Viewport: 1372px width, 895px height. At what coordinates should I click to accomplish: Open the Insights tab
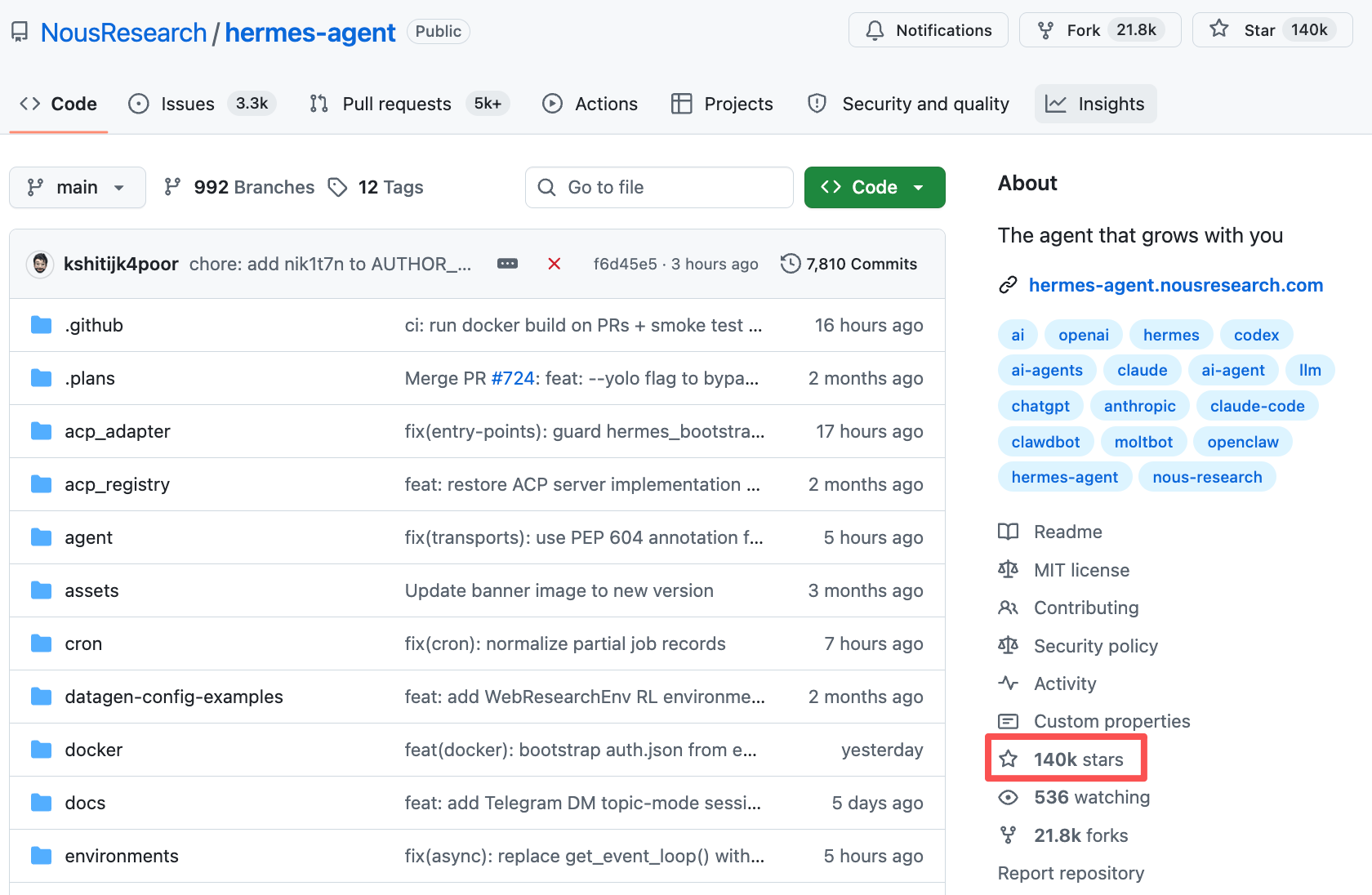click(x=1095, y=104)
